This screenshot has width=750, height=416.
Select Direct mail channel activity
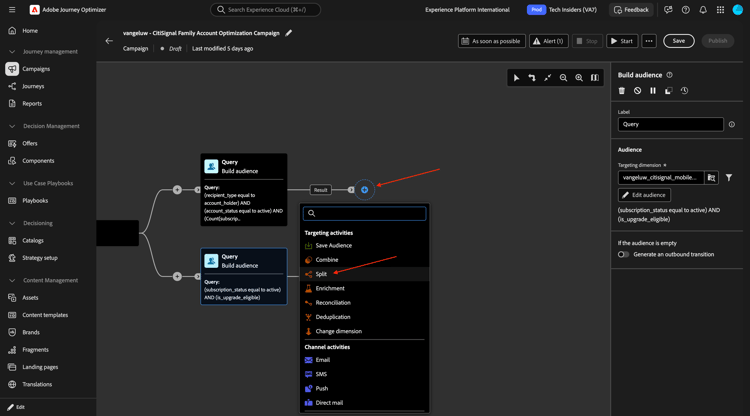(364, 403)
